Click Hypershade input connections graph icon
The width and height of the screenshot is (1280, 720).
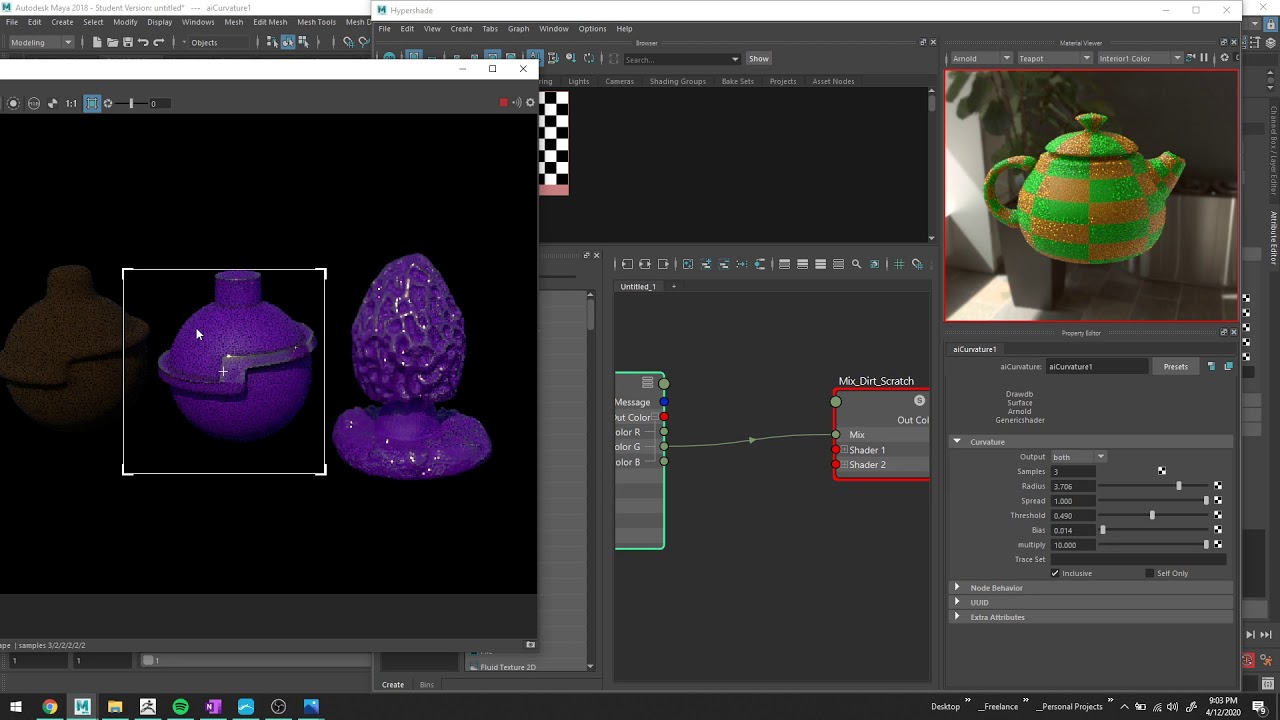[x=627, y=264]
